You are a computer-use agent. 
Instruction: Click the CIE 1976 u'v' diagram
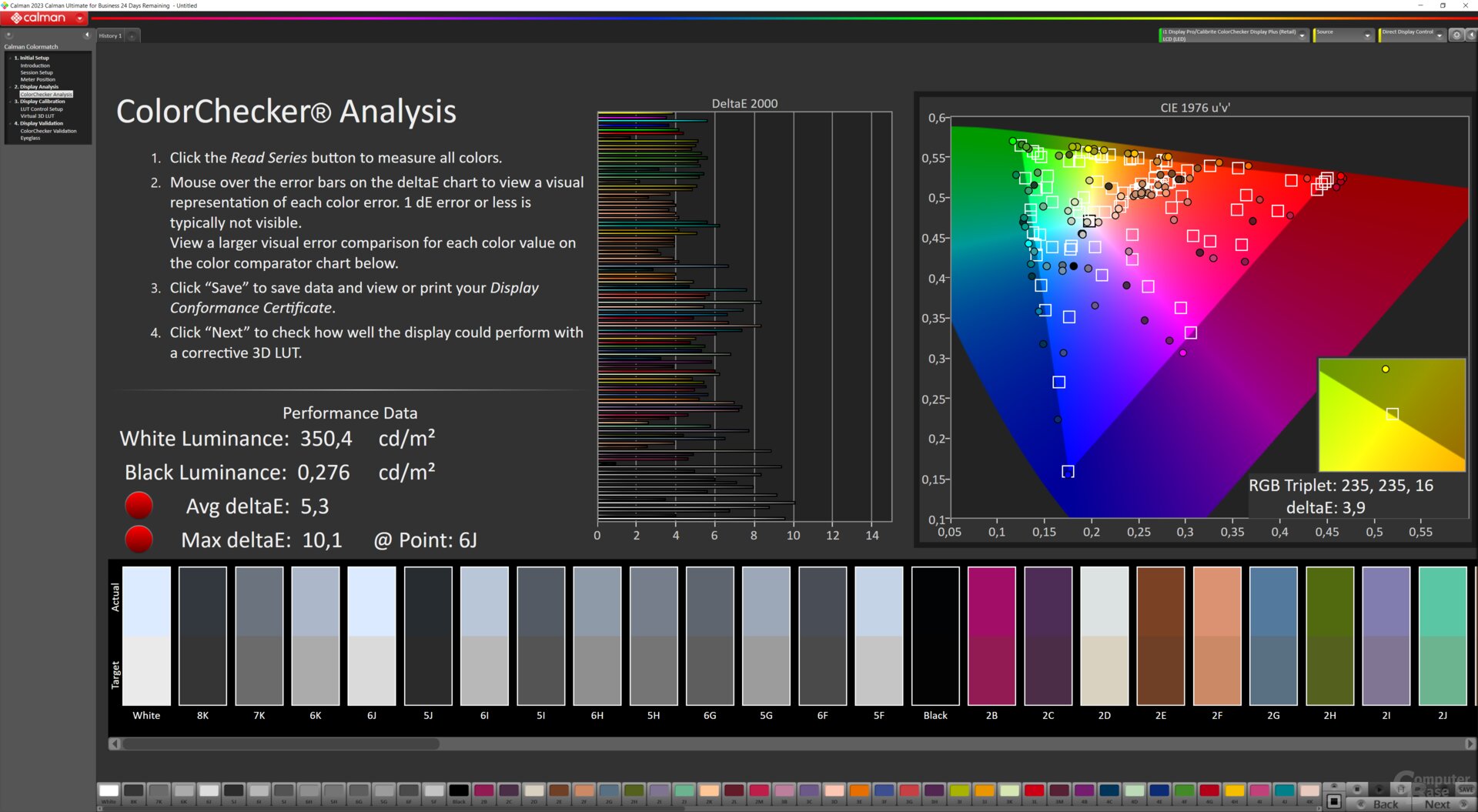click(1209, 316)
